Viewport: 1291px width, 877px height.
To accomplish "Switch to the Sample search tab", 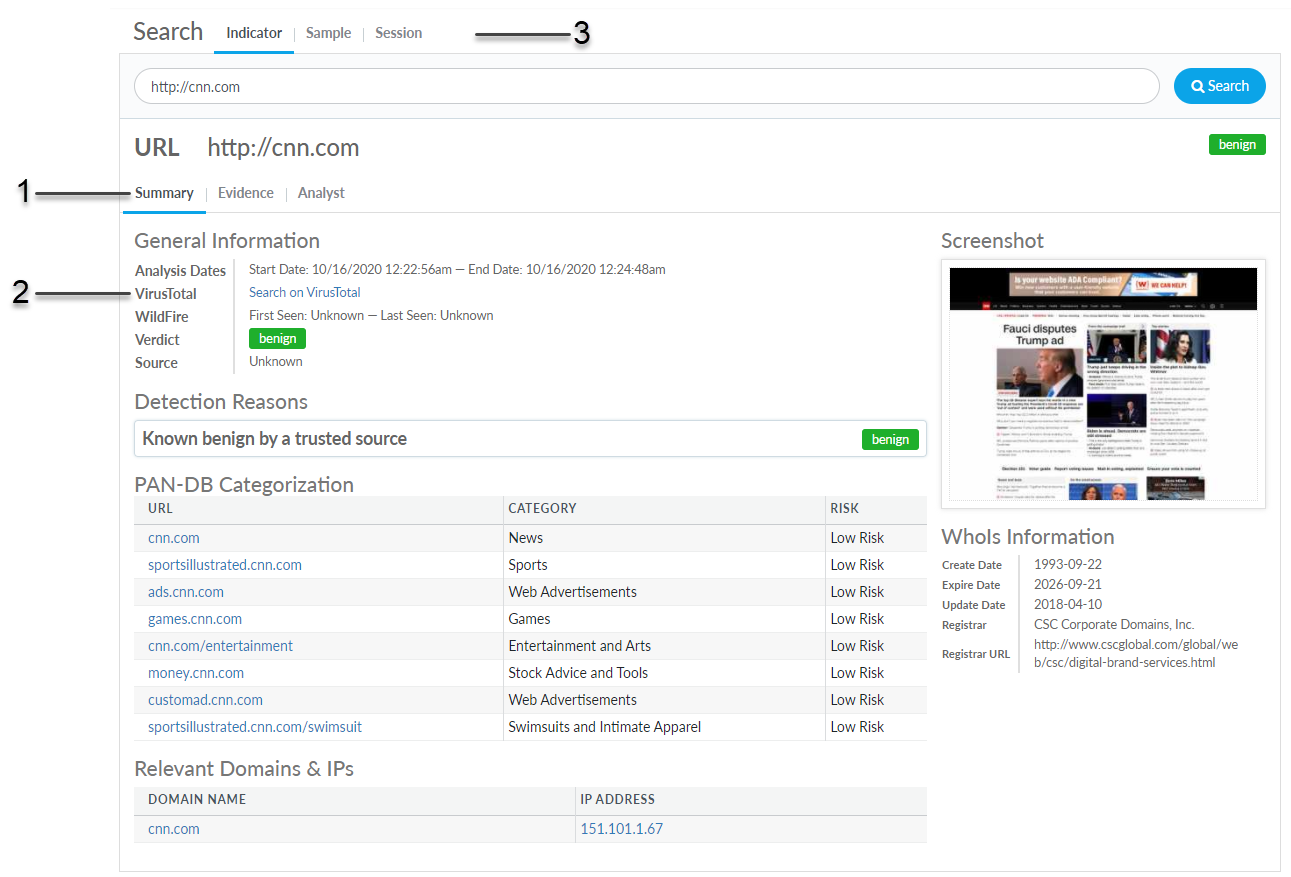I will tap(328, 33).
